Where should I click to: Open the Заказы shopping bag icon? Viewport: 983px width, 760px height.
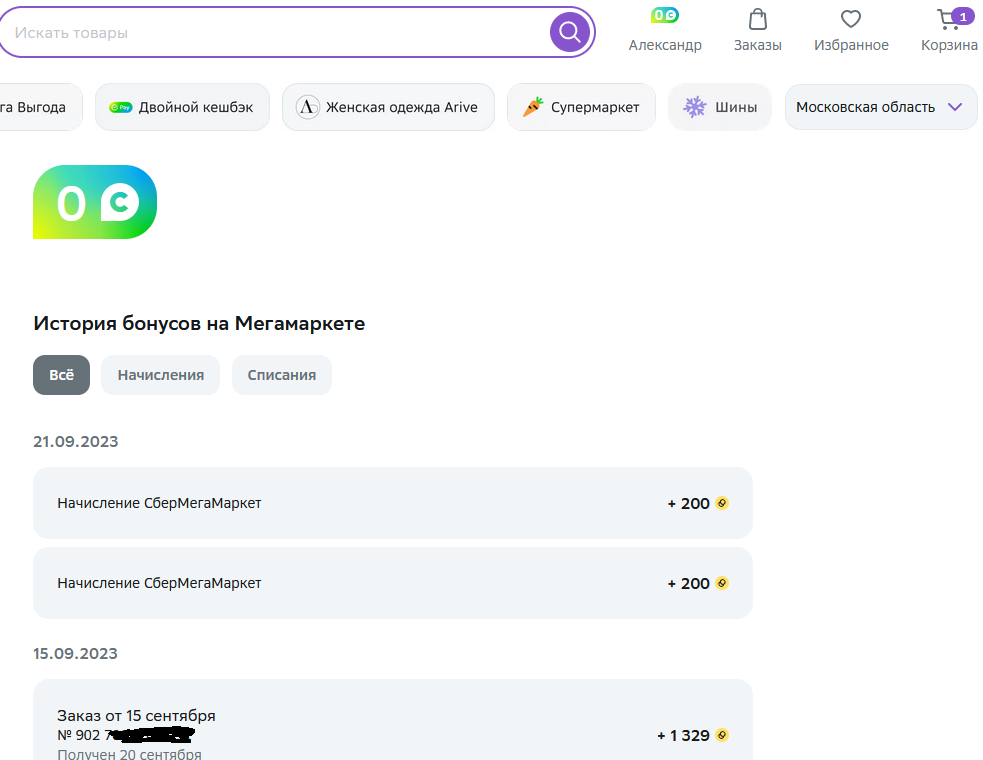pyautogui.click(x=757, y=19)
